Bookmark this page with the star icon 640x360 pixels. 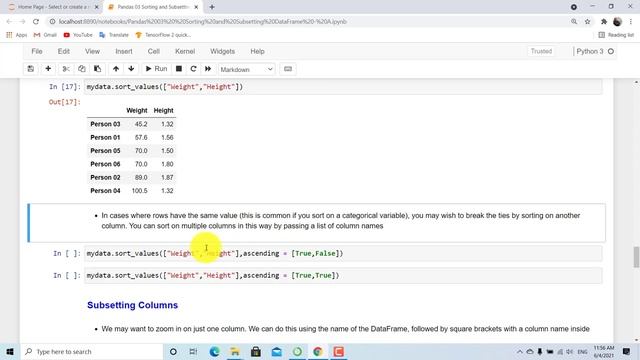(587, 22)
